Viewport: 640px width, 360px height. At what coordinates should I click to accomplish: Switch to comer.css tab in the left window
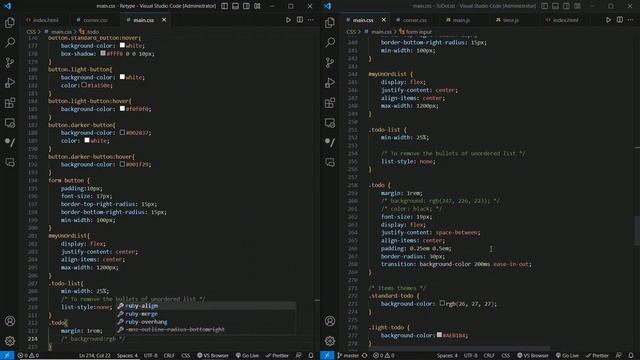(x=95, y=20)
